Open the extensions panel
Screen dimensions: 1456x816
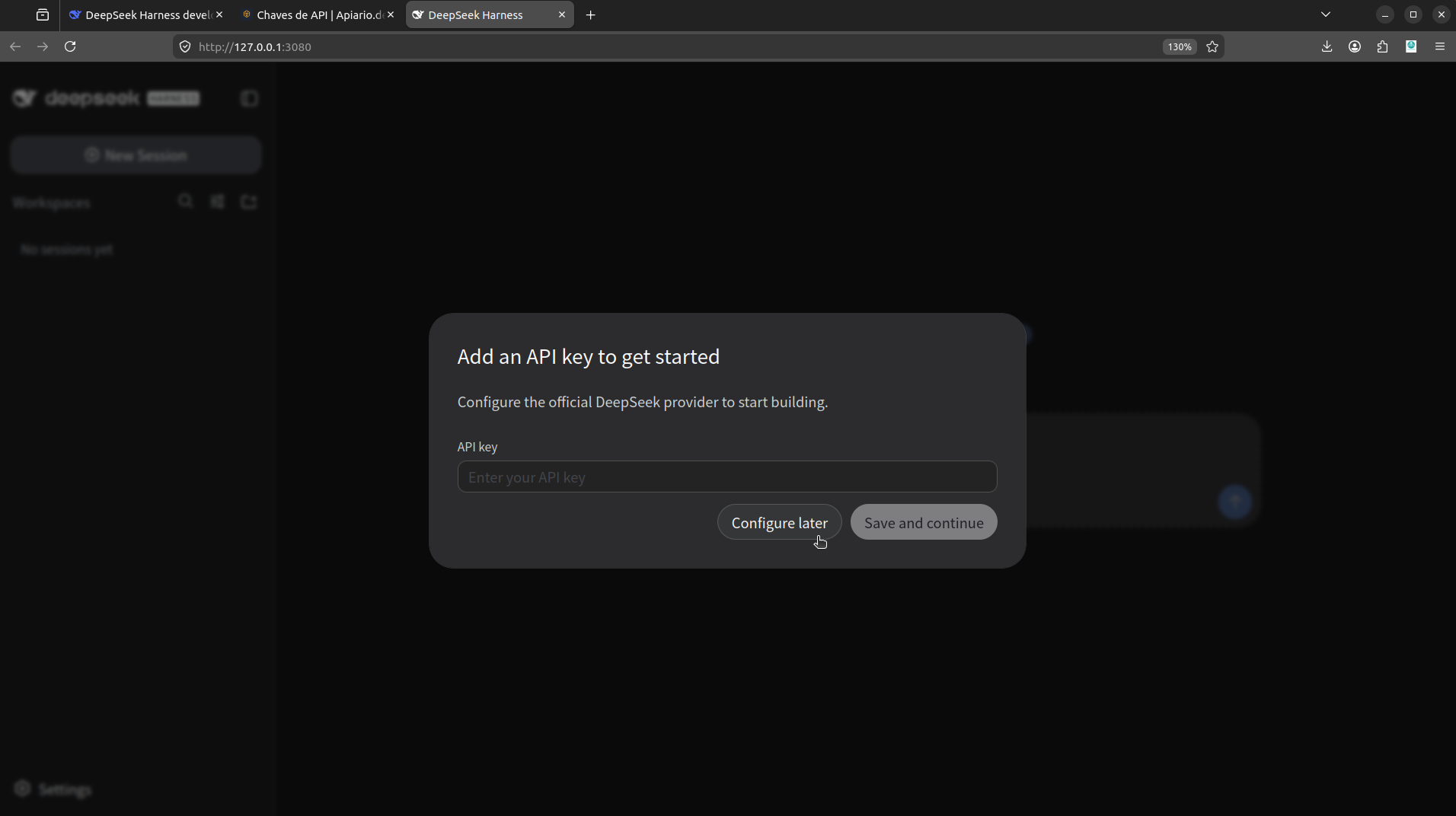pos(1383,46)
